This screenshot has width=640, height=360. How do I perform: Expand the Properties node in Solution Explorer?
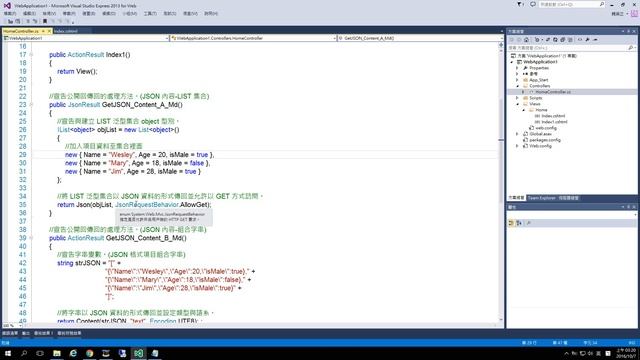coord(517,68)
